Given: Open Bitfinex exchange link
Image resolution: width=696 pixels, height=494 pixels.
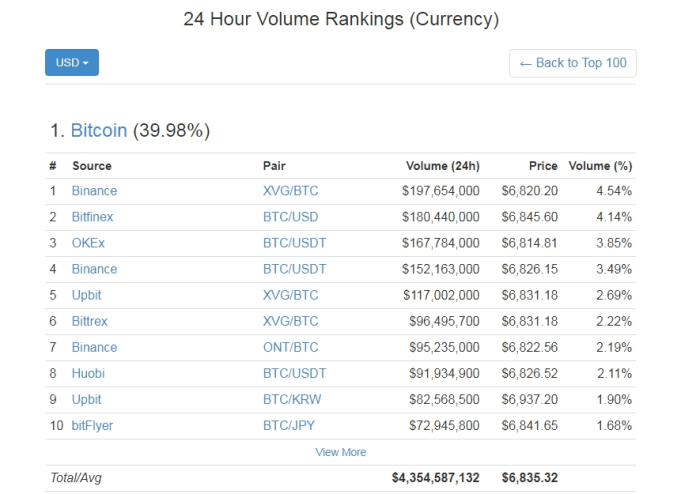Looking at the screenshot, I should coord(92,217).
